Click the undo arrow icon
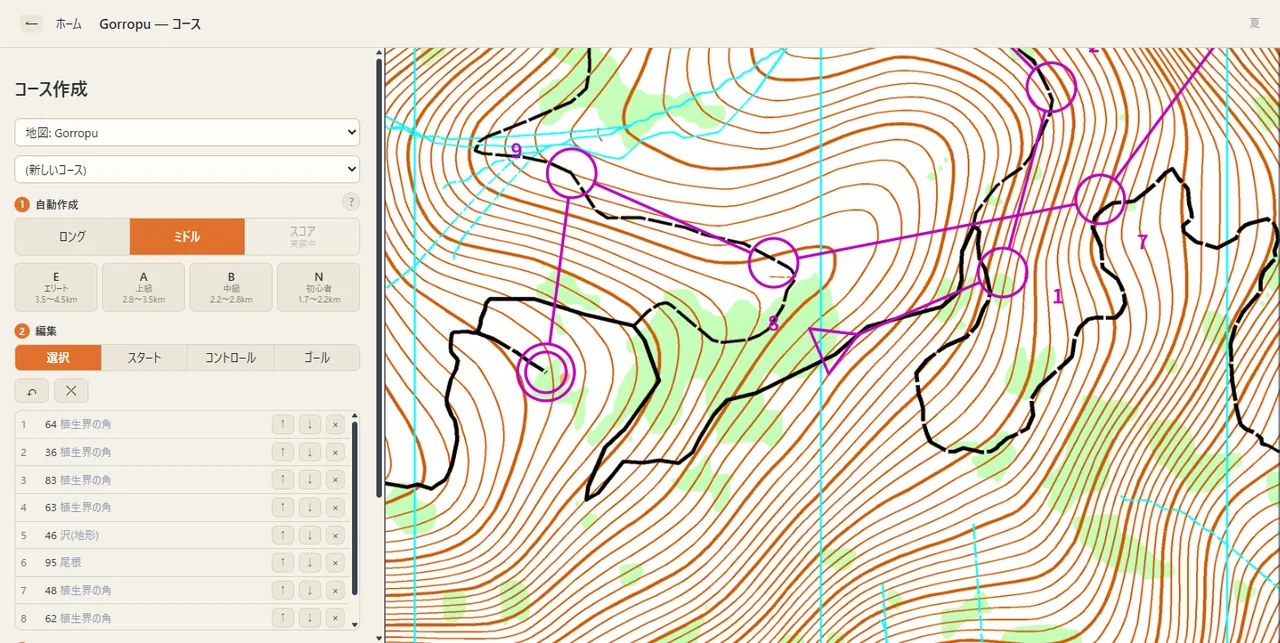The height and width of the screenshot is (643, 1280). pos(32,391)
